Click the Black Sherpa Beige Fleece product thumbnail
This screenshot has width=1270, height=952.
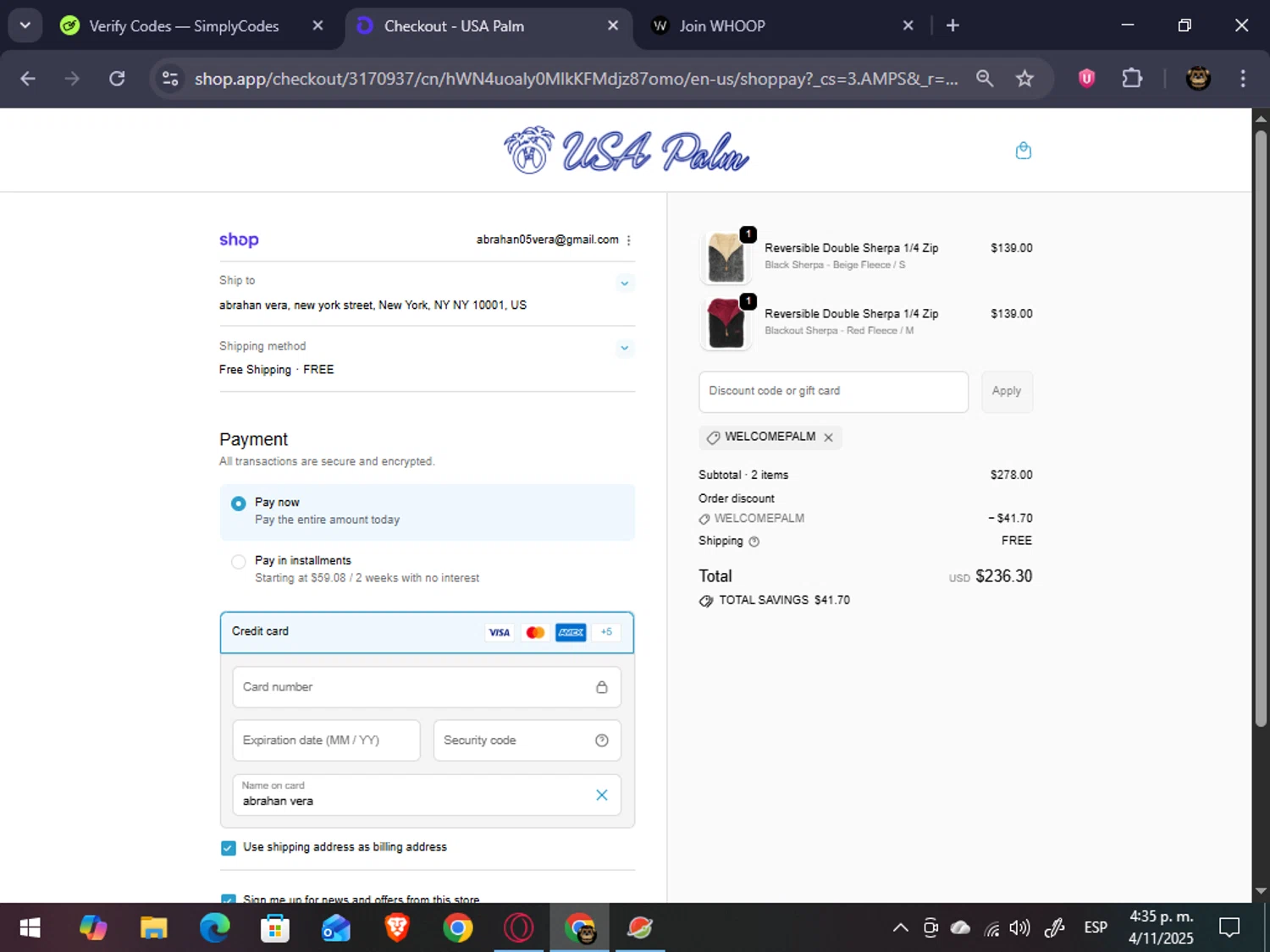[726, 256]
